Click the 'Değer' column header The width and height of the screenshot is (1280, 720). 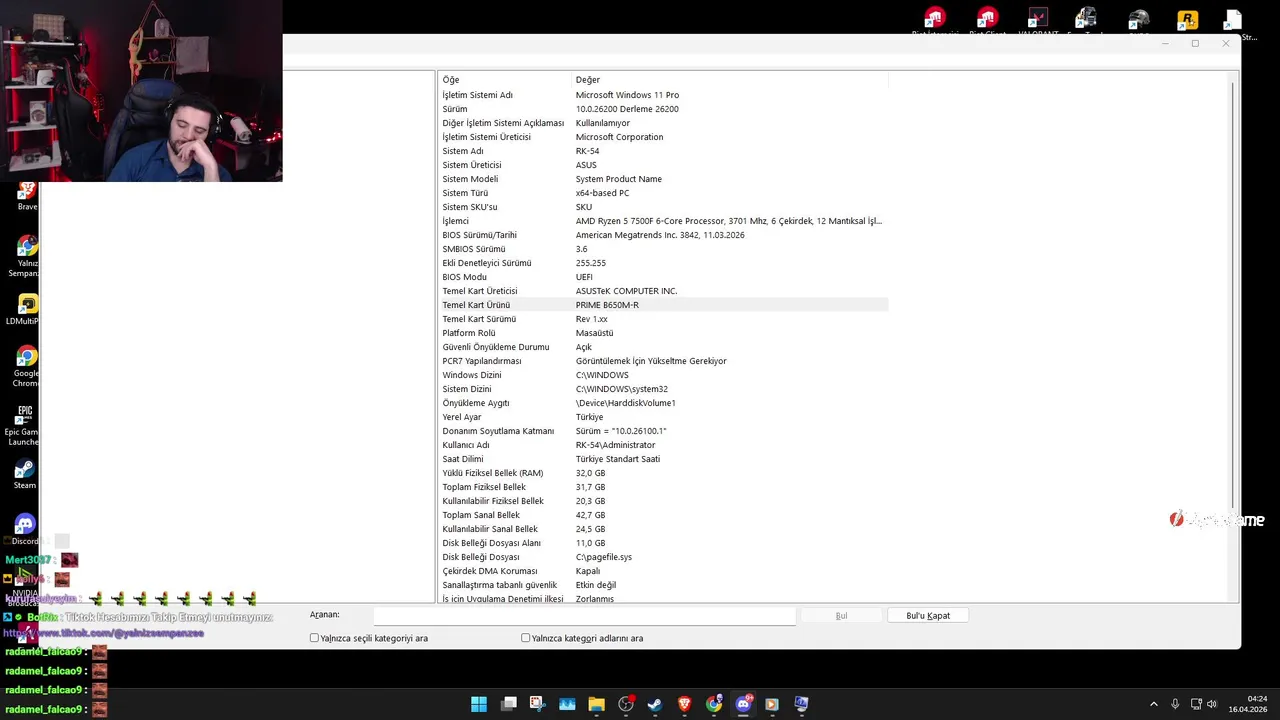[730, 80]
